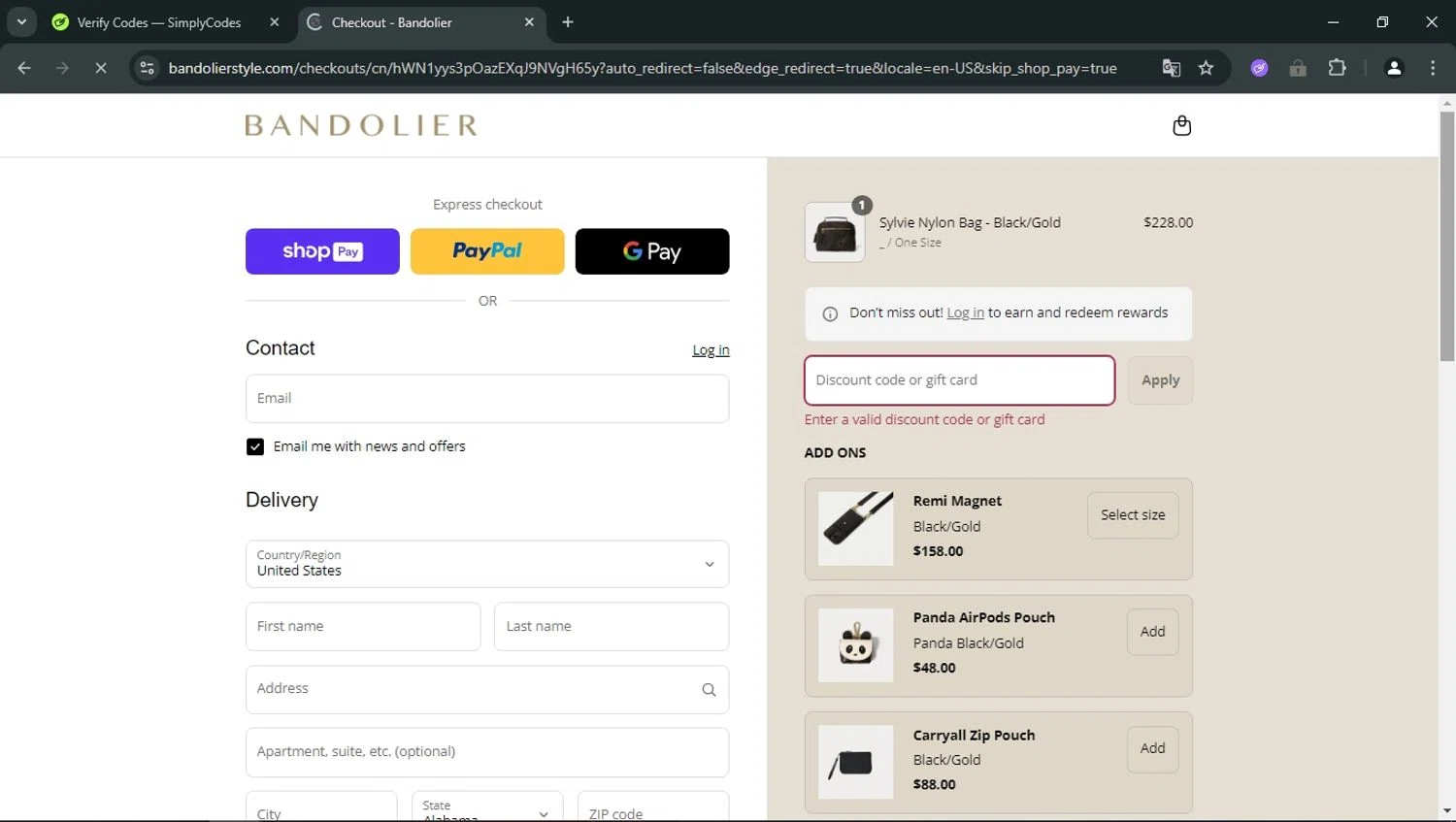The image size is (1456, 822).
Task: Open the State dropdown
Action: pyautogui.click(x=487, y=807)
